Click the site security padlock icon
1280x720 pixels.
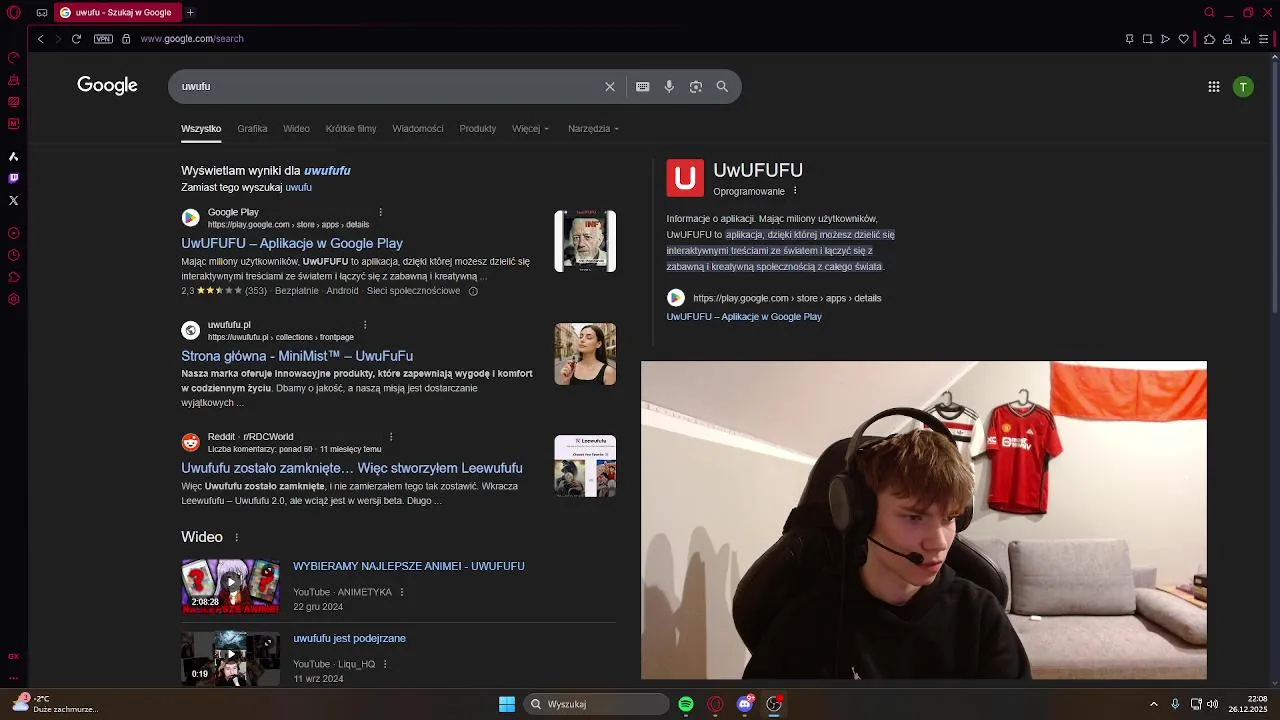pyautogui.click(x=126, y=39)
